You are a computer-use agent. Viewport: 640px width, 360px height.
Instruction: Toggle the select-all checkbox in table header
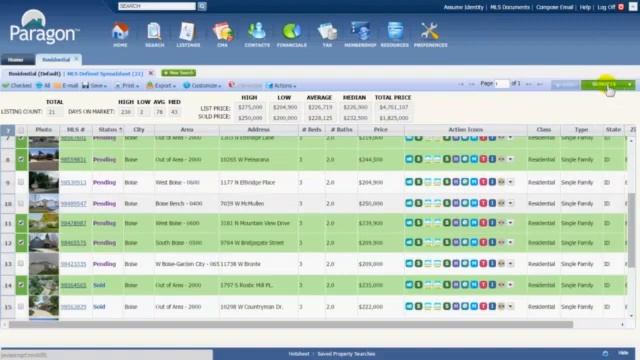point(21,130)
